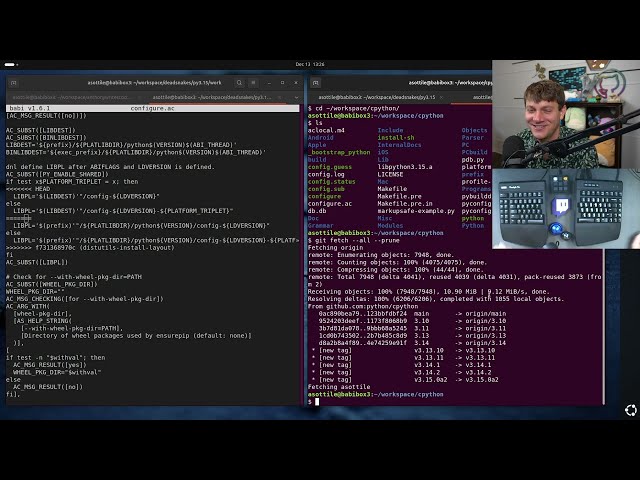The image size is (640, 480).
Task: Click the right terminal's title bar text
Action: point(450,82)
